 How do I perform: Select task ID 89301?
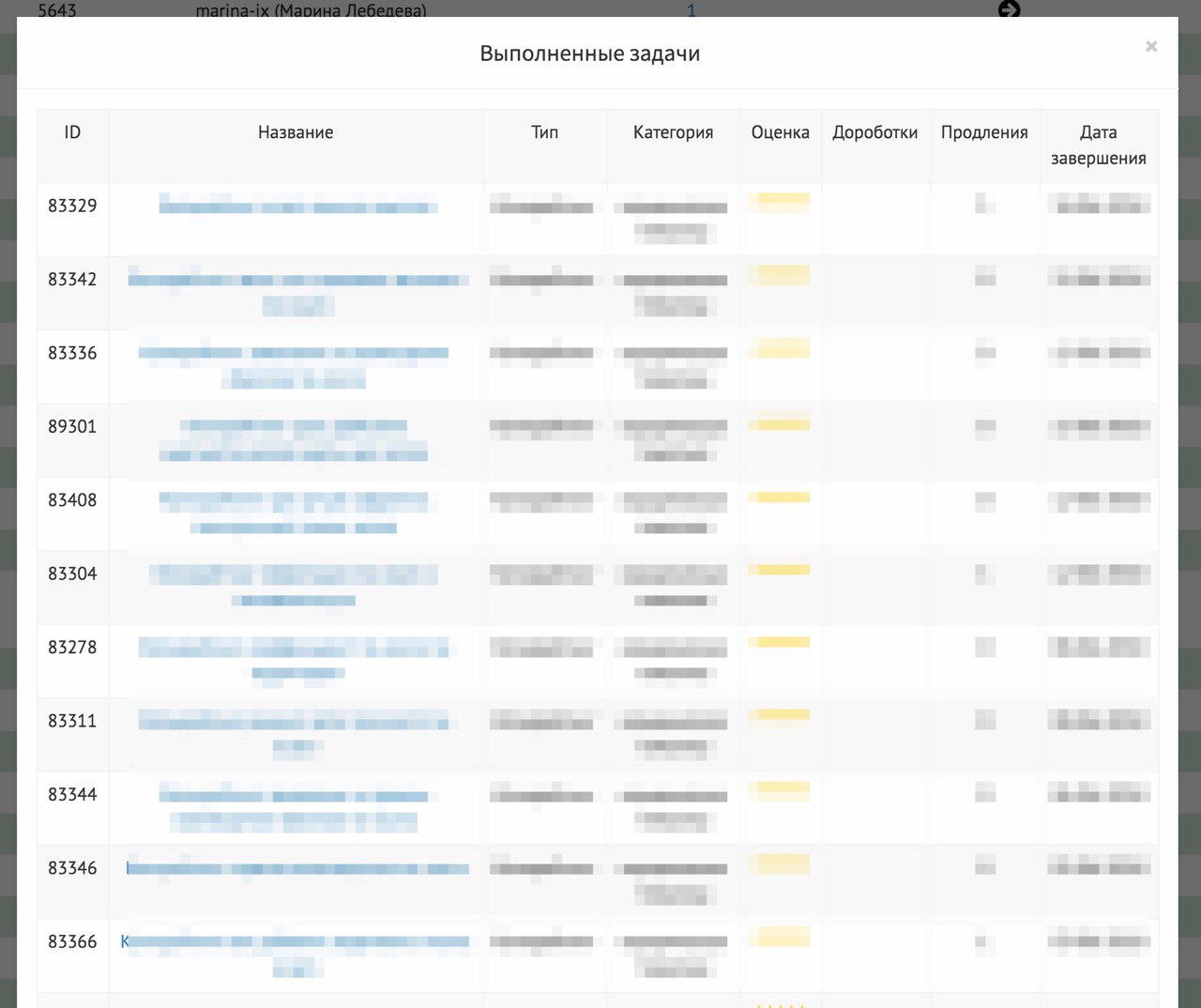point(72,426)
